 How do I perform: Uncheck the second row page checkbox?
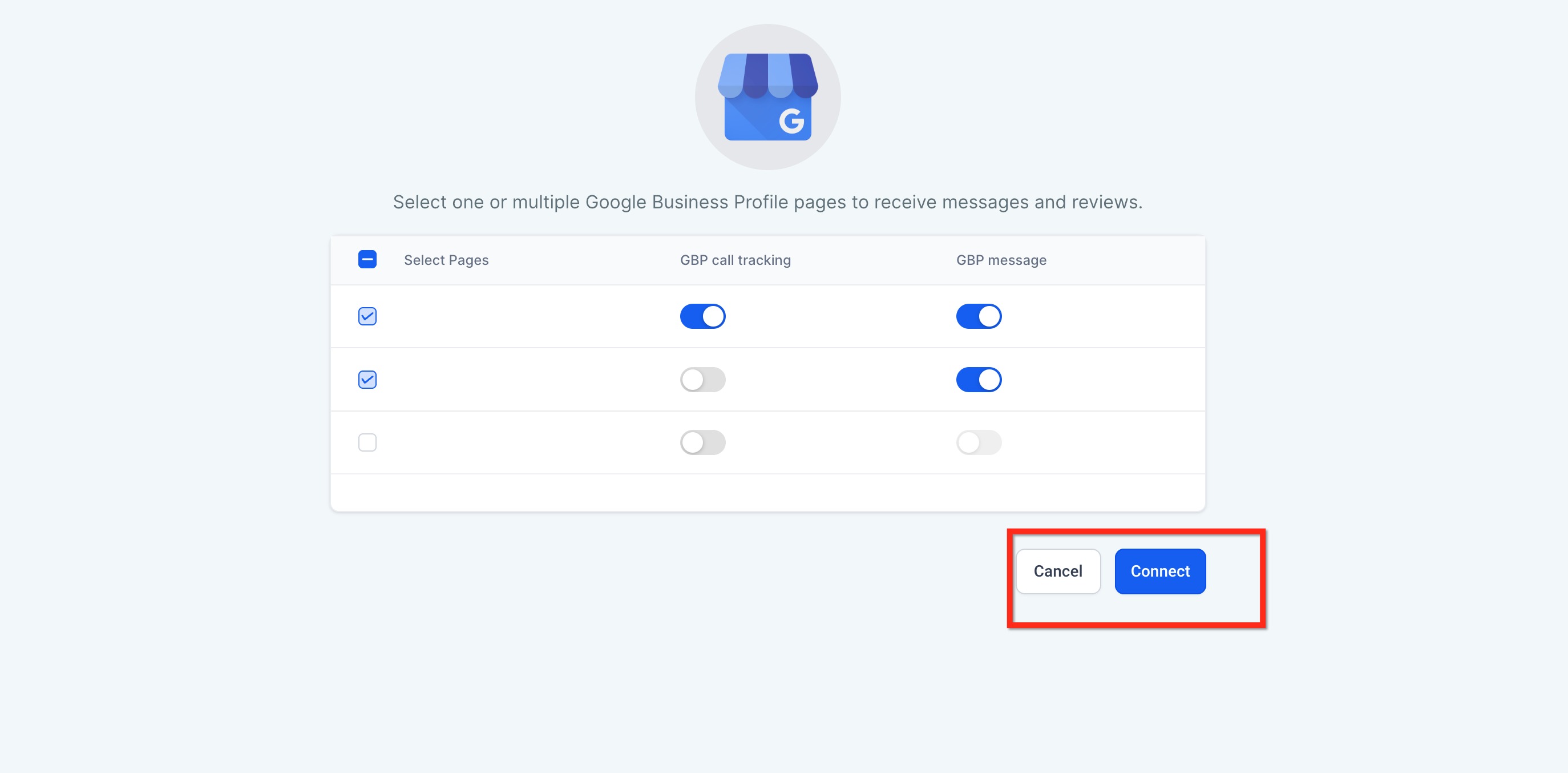[367, 380]
